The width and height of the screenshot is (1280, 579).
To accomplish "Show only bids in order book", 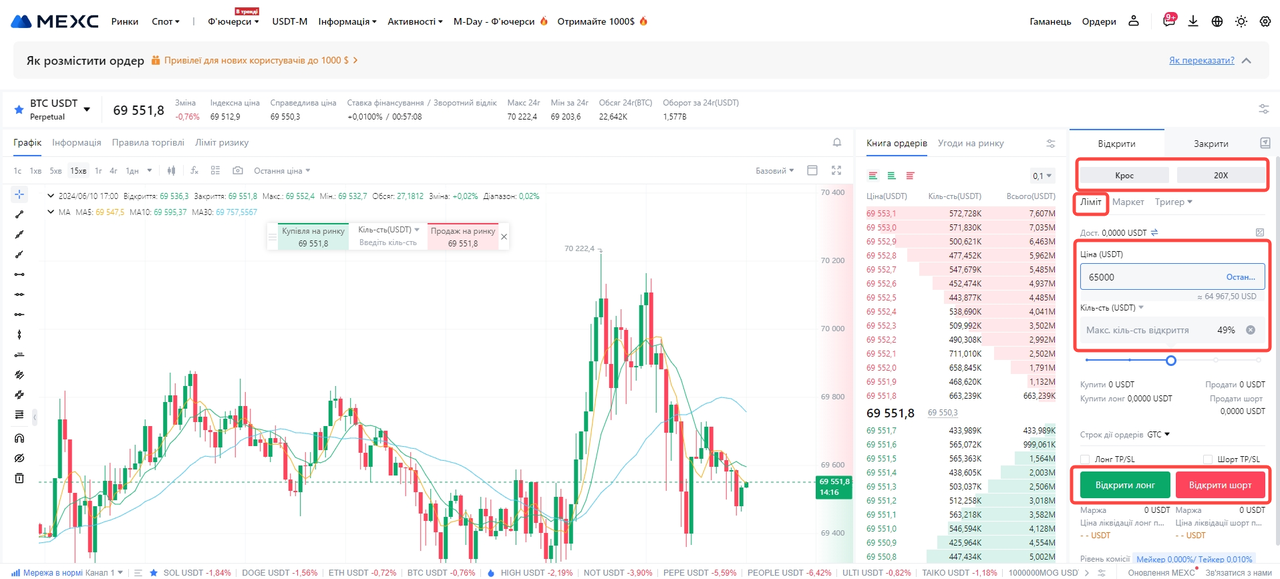I will click(x=891, y=175).
